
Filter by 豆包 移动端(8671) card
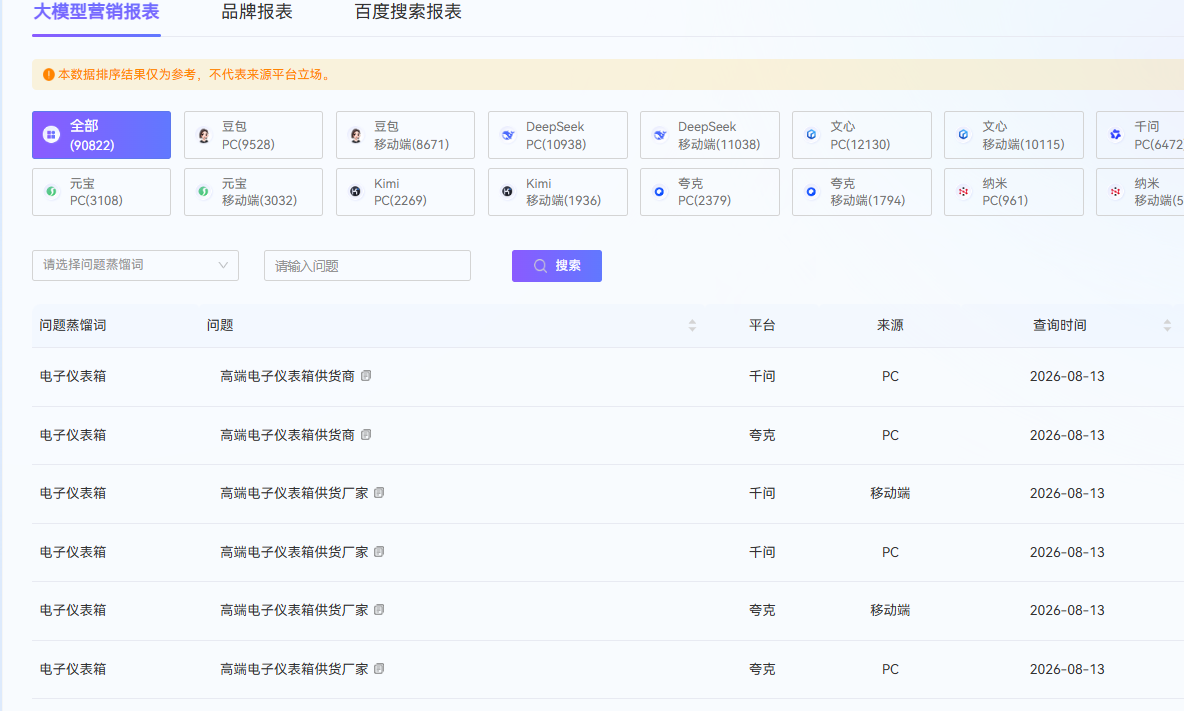coord(405,135)
